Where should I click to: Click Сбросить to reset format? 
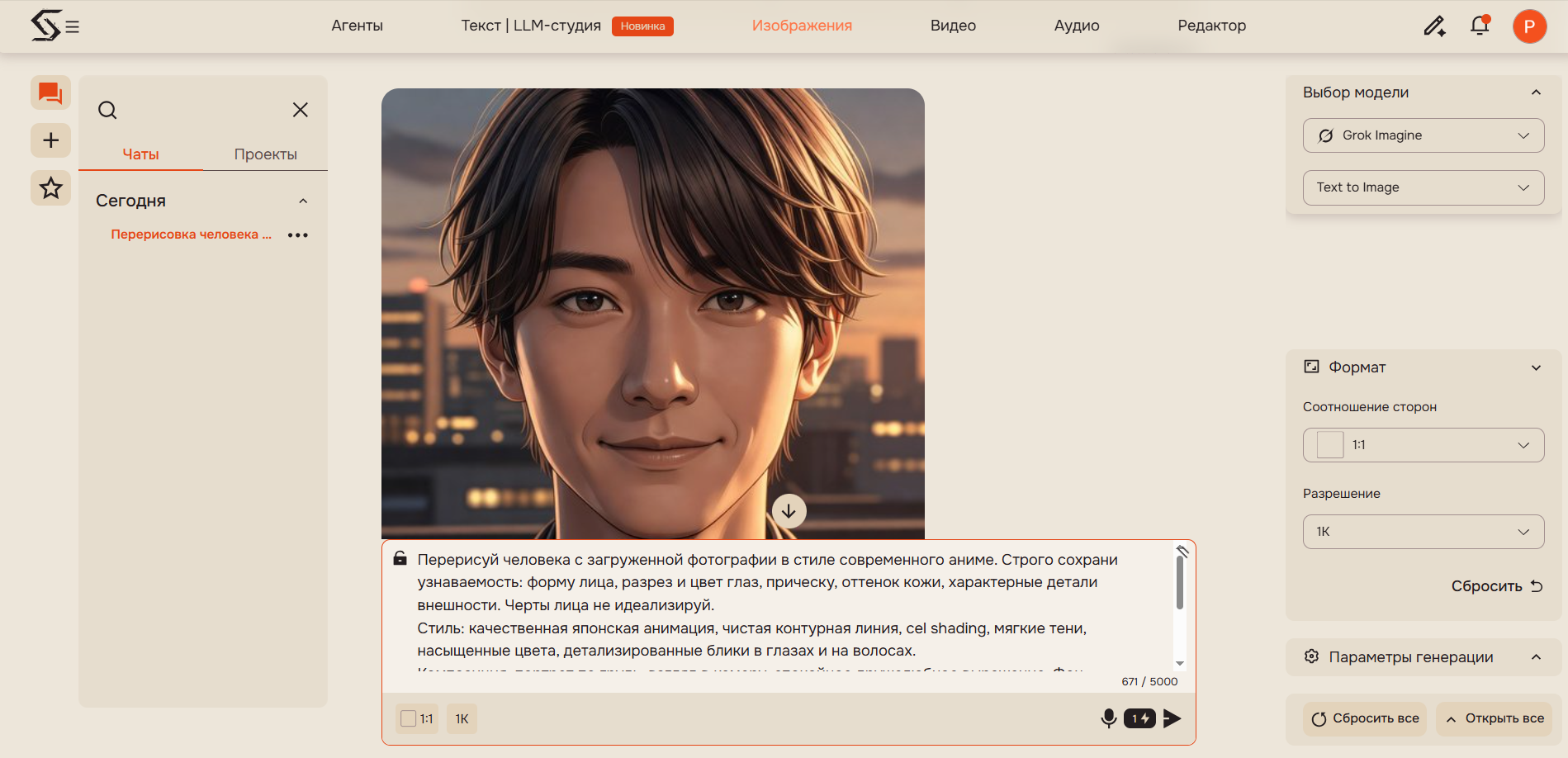point(1497,586)
